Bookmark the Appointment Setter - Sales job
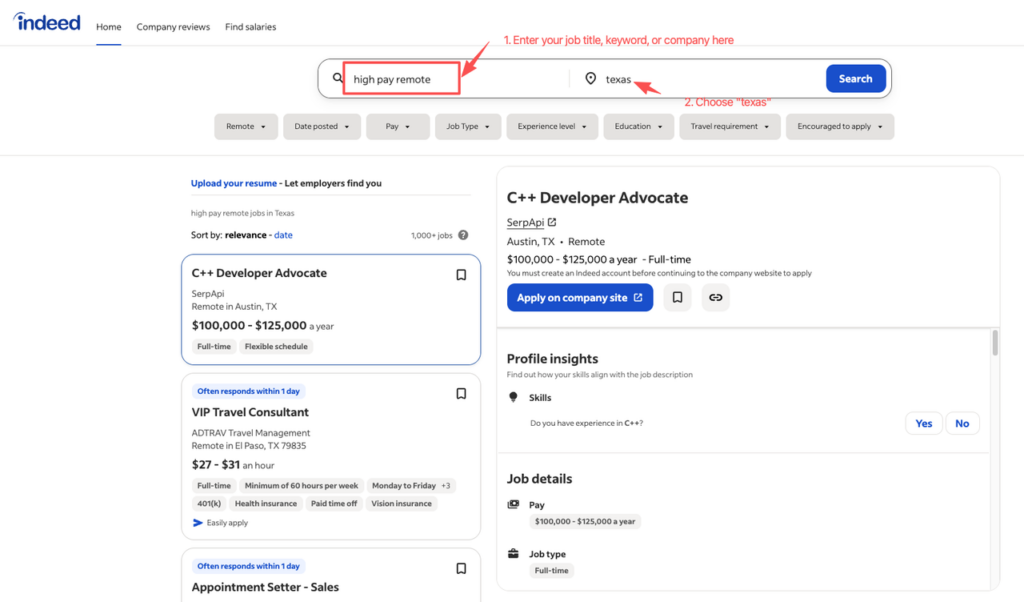This screenshot has height=602, width=1024. pyautogui.click(x=461, y=568)
